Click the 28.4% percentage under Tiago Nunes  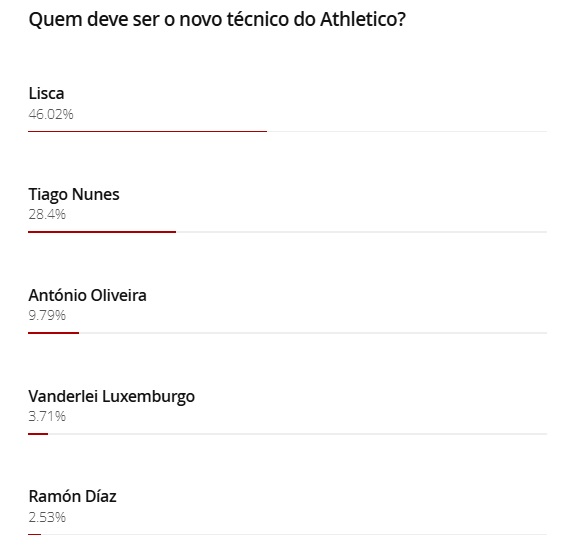point(47,214)
